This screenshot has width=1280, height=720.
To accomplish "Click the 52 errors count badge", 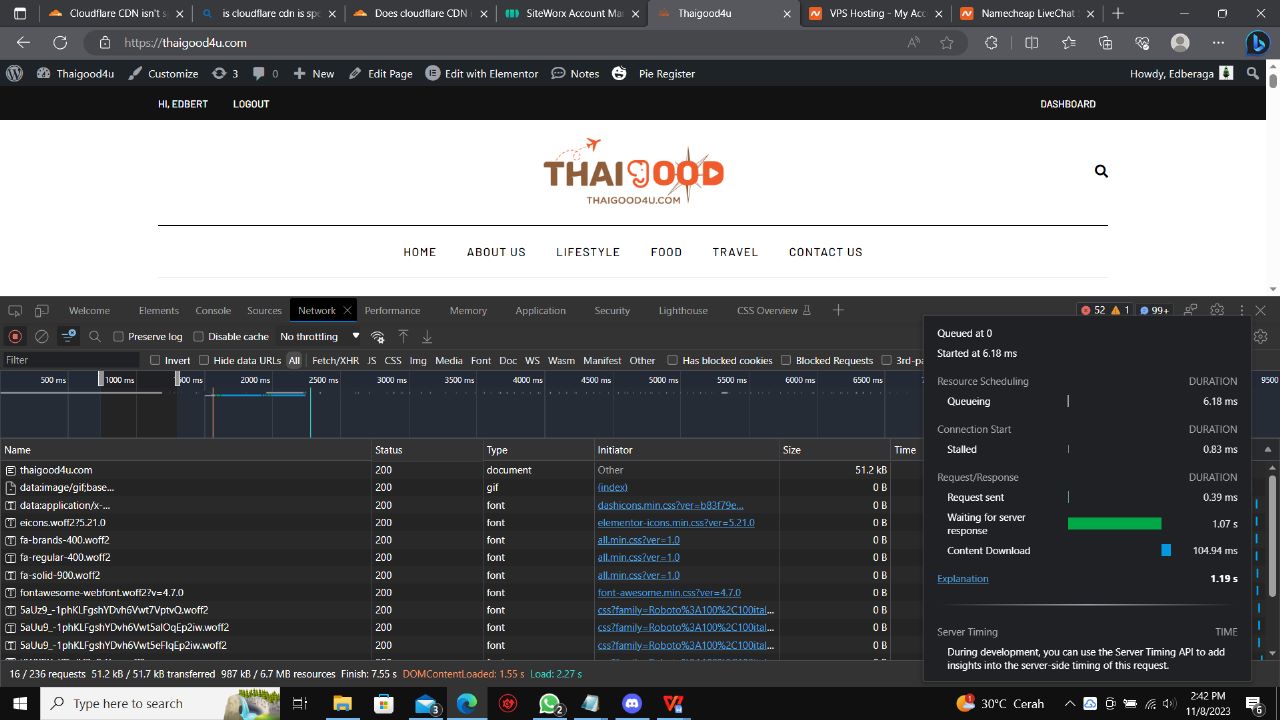I will (x=1092, y=311).
